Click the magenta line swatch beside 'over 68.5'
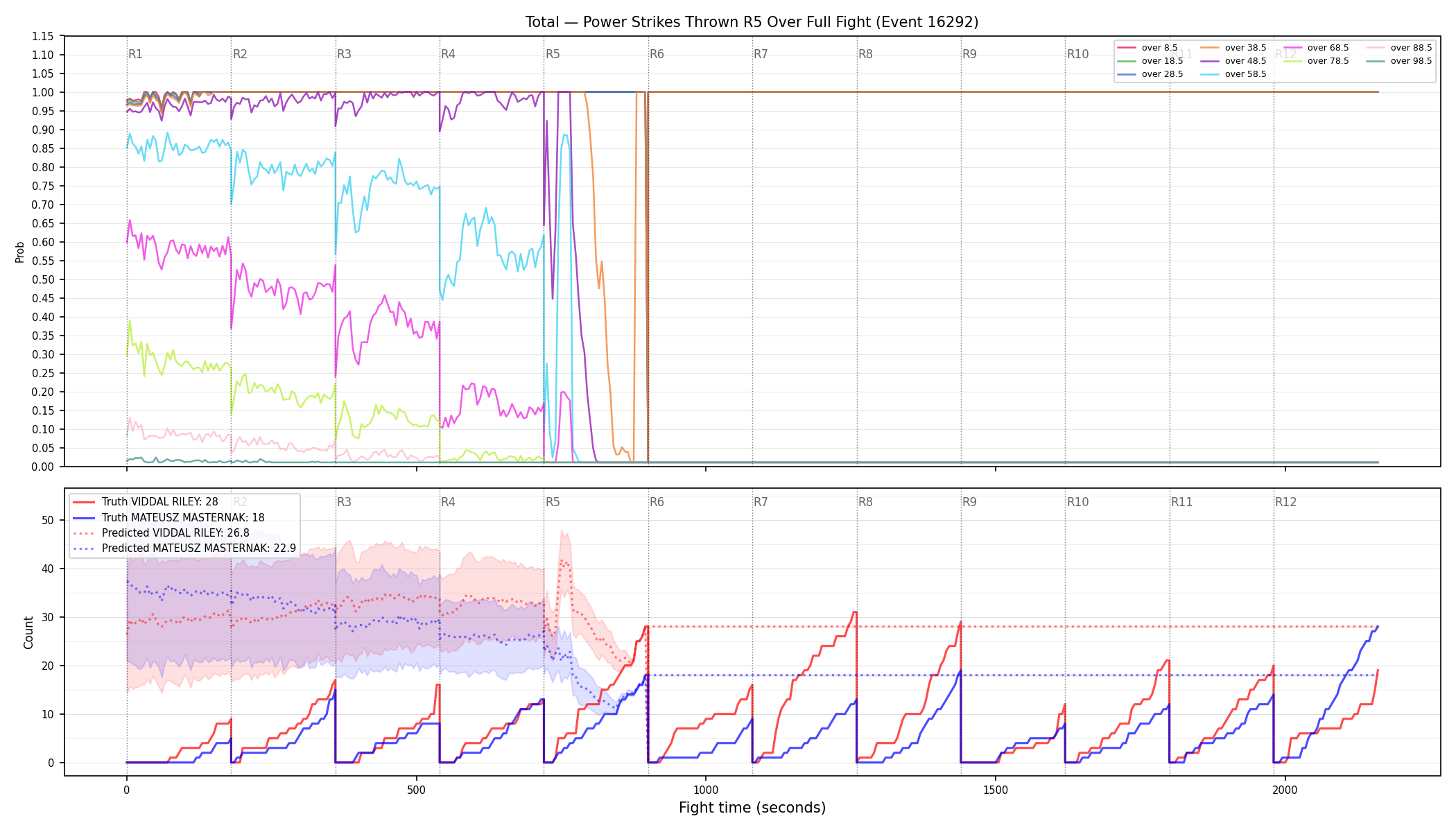Screen dimensions: 1456x832 point(1293,48)
